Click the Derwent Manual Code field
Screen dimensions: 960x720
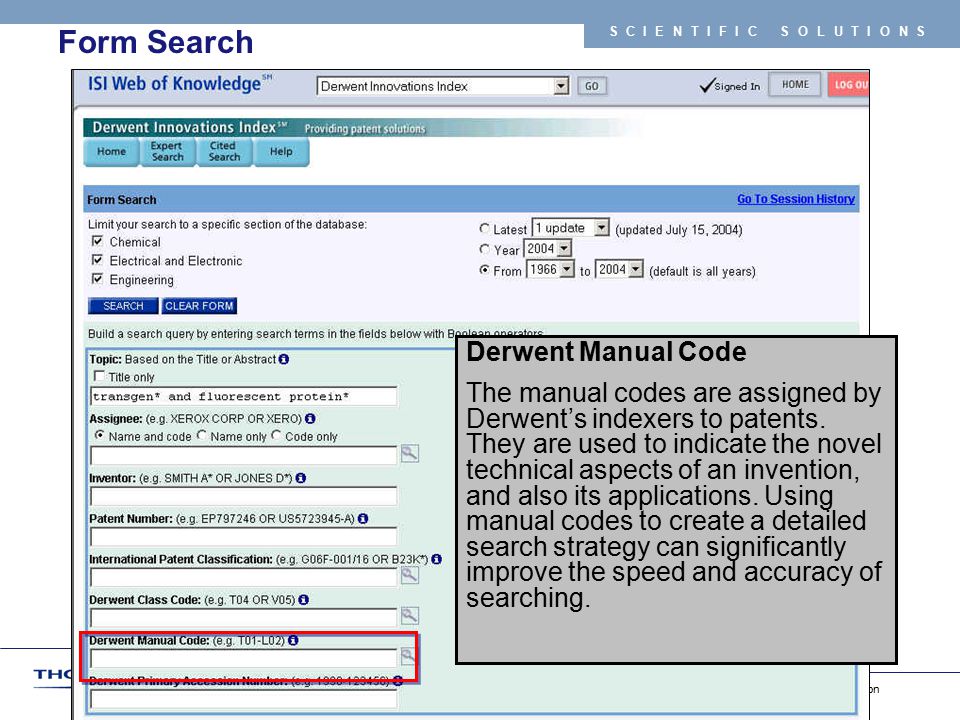click(x=244, y=658)
